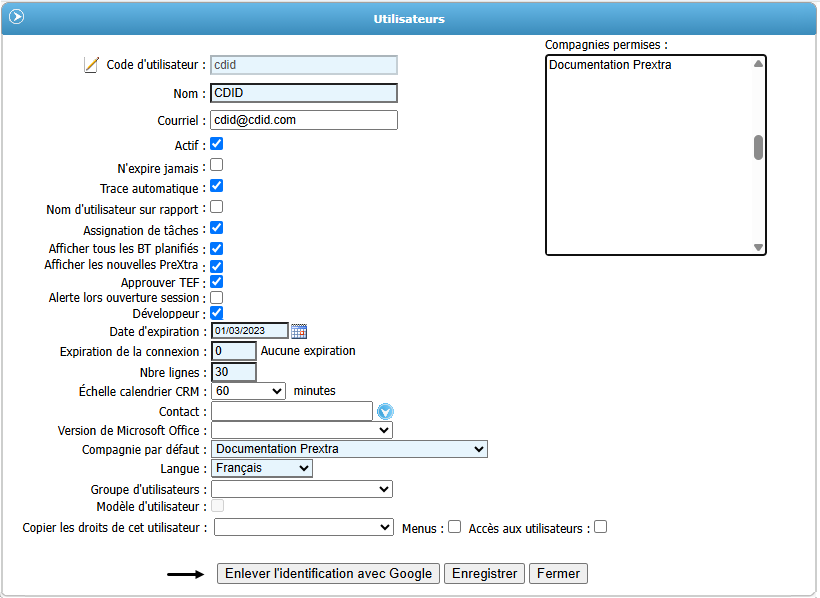Open Version de Microsoft Office dropdown
820x598 pixels.
(302, 430)
